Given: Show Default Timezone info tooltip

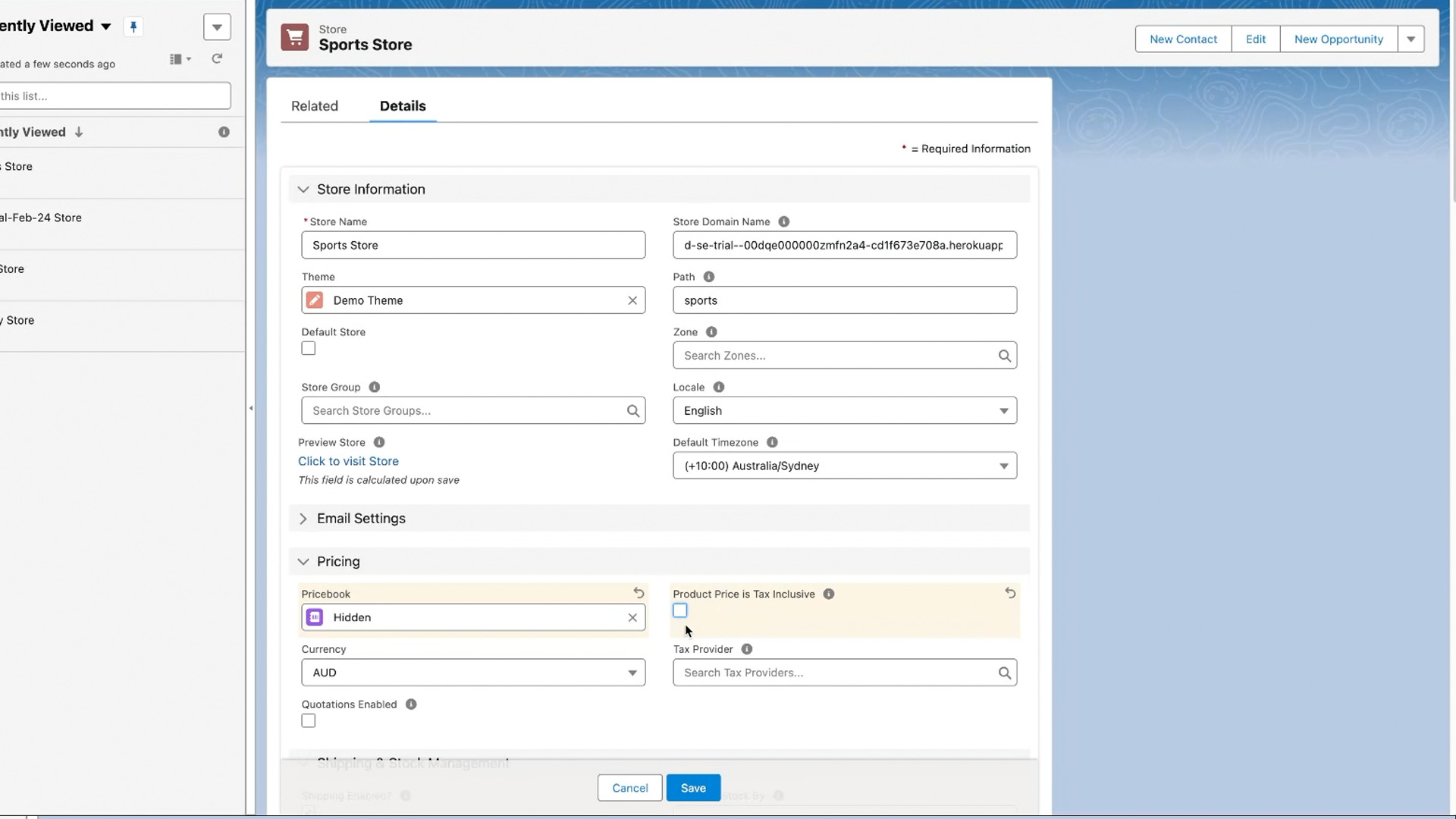Looking at the screenshot, I should point(771,442).
